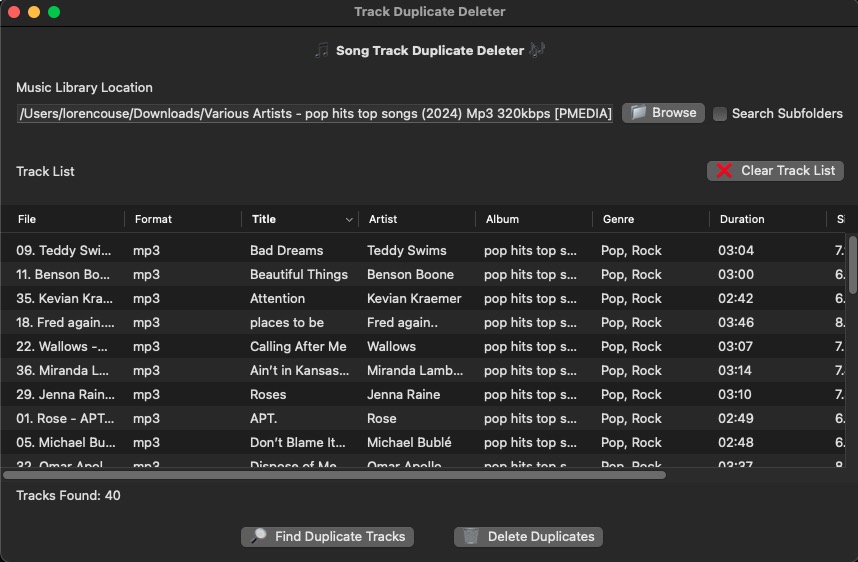This screenshot has width=858, height=562.
Task: Click the 03:07 duration value
Action: click(735, 346)
